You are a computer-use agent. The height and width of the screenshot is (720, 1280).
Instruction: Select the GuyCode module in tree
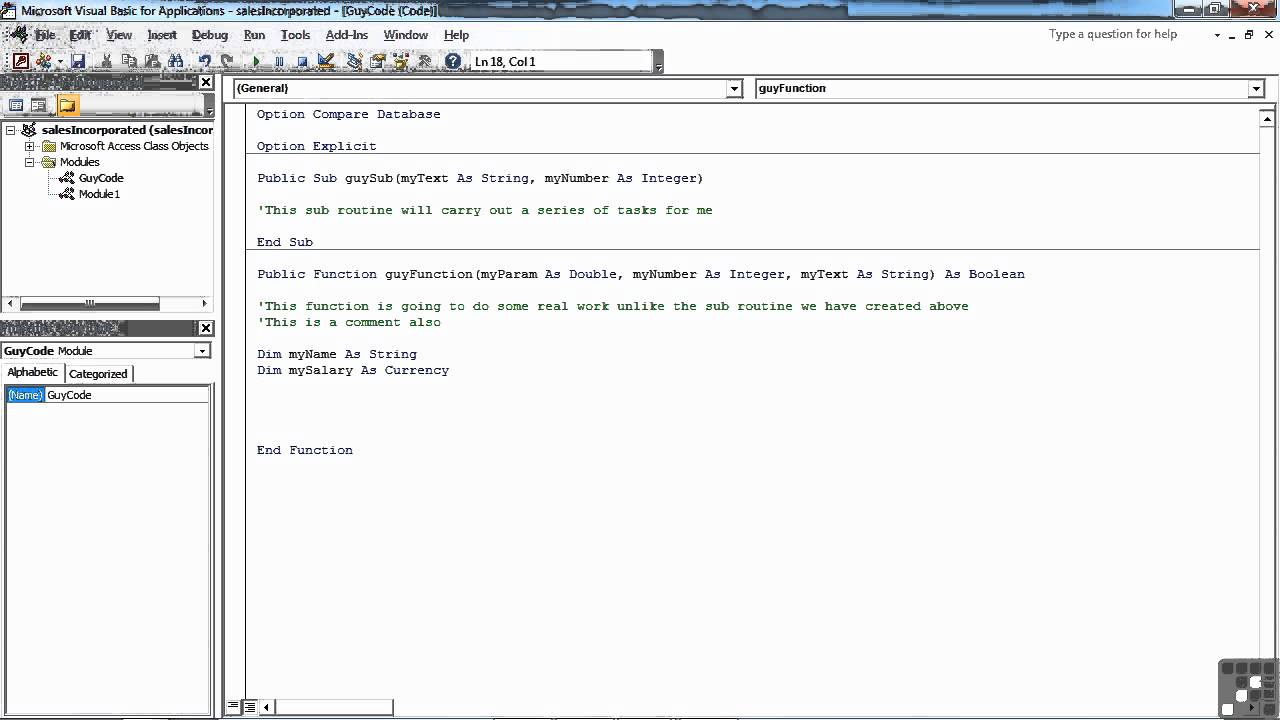pyautogui.click(x=101, y=178)
